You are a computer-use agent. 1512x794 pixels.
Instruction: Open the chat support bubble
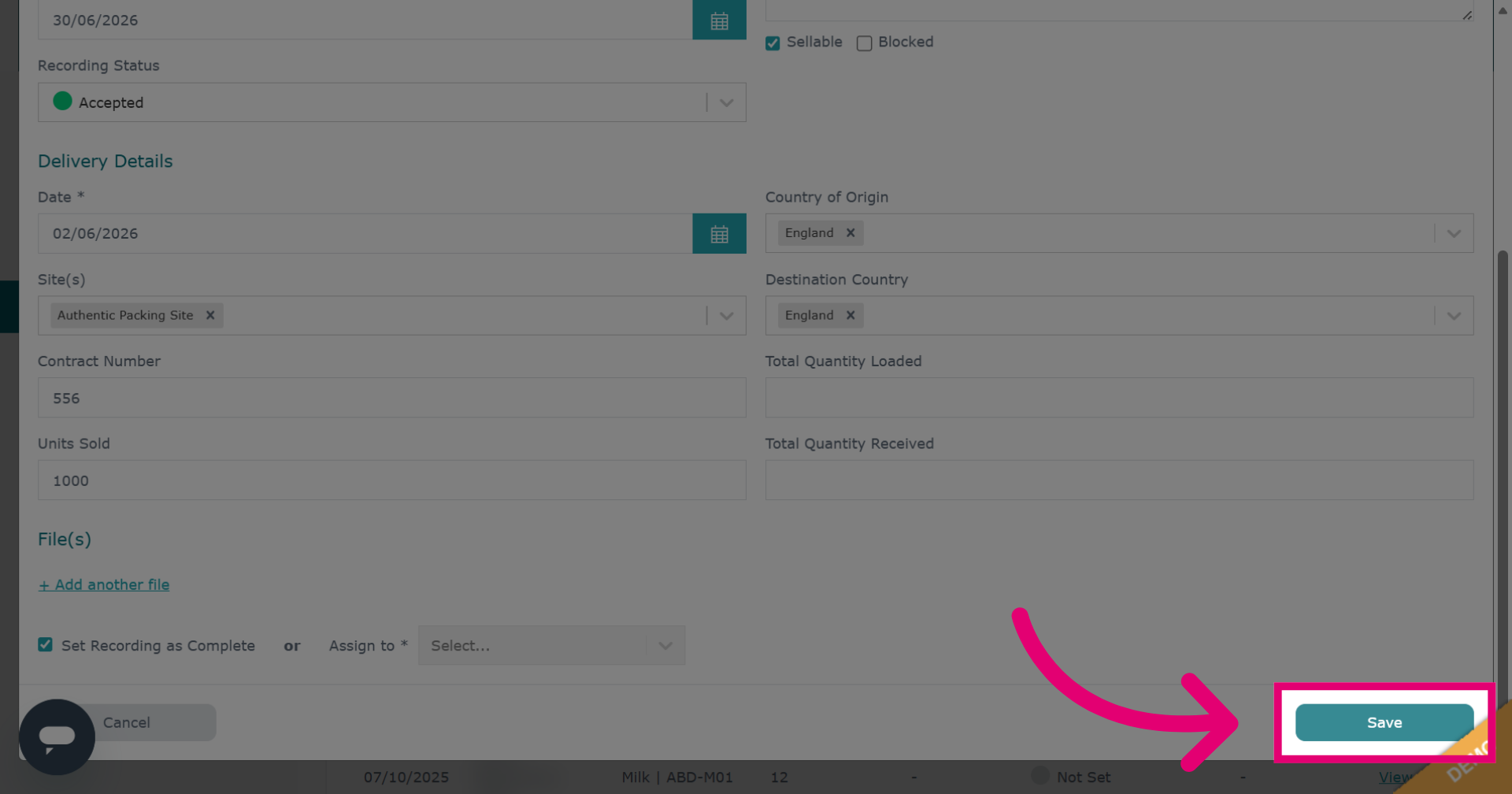57,737
